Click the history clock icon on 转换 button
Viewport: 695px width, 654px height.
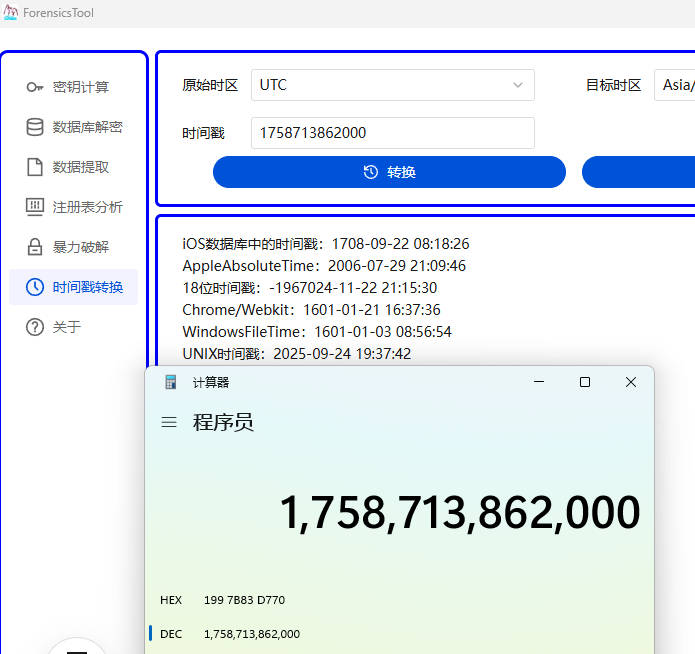(x=371, y=172)
